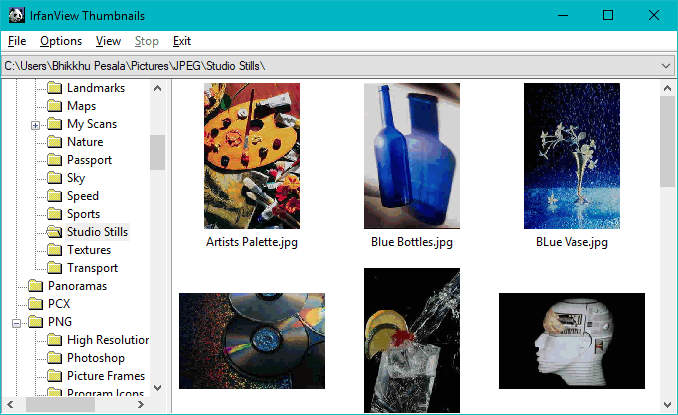The image size is (678, 415).
Task: Click the folder tree scroll right arrow
Action: (x=141, y=405)
